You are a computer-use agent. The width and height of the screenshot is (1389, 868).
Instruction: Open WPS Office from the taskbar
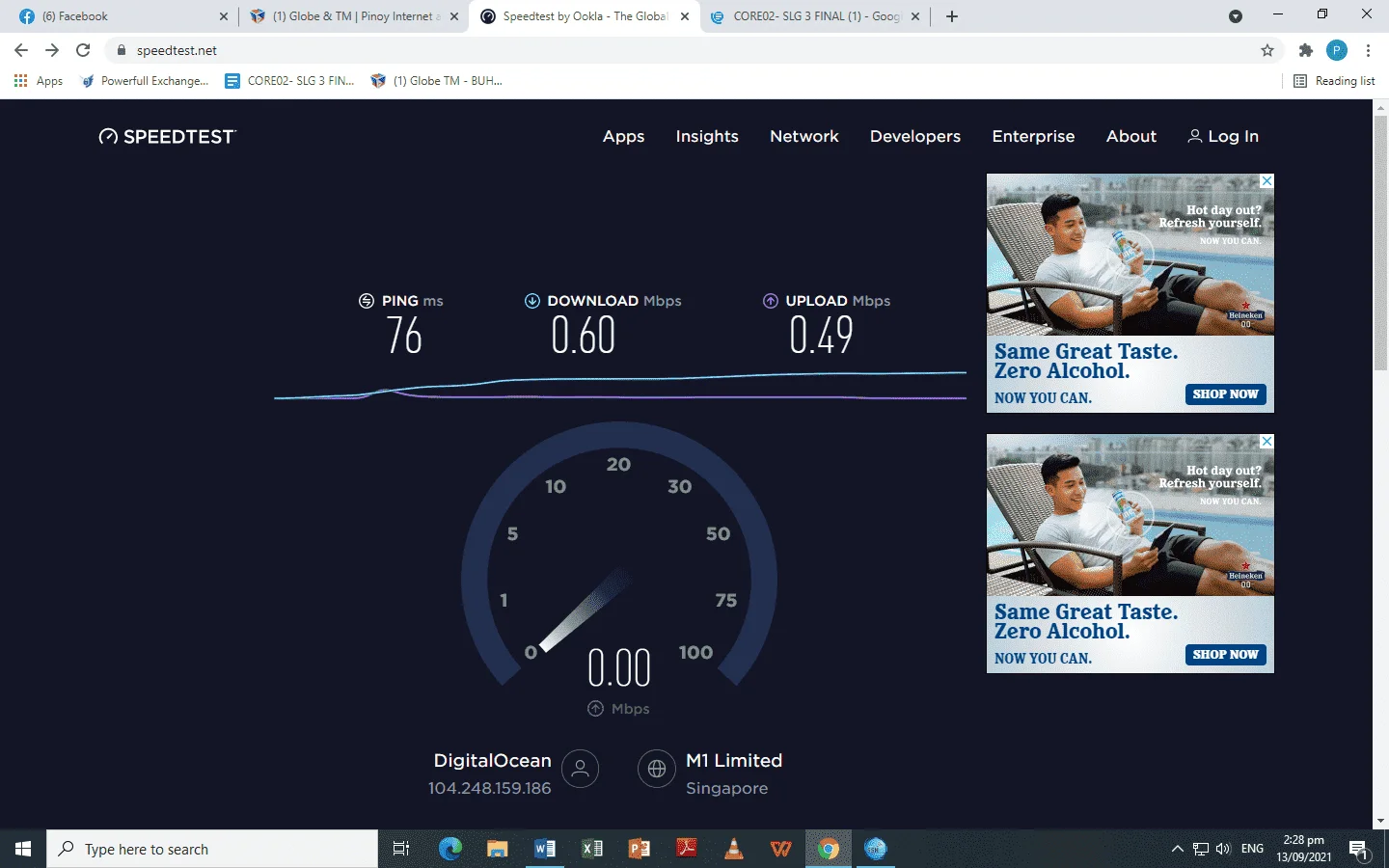[x=781, y=849]
